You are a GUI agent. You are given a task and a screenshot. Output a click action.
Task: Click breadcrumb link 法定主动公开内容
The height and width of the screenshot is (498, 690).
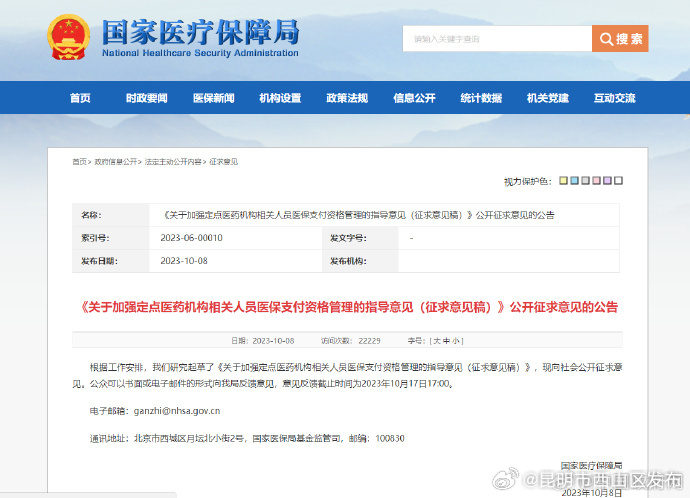point(173,162)
